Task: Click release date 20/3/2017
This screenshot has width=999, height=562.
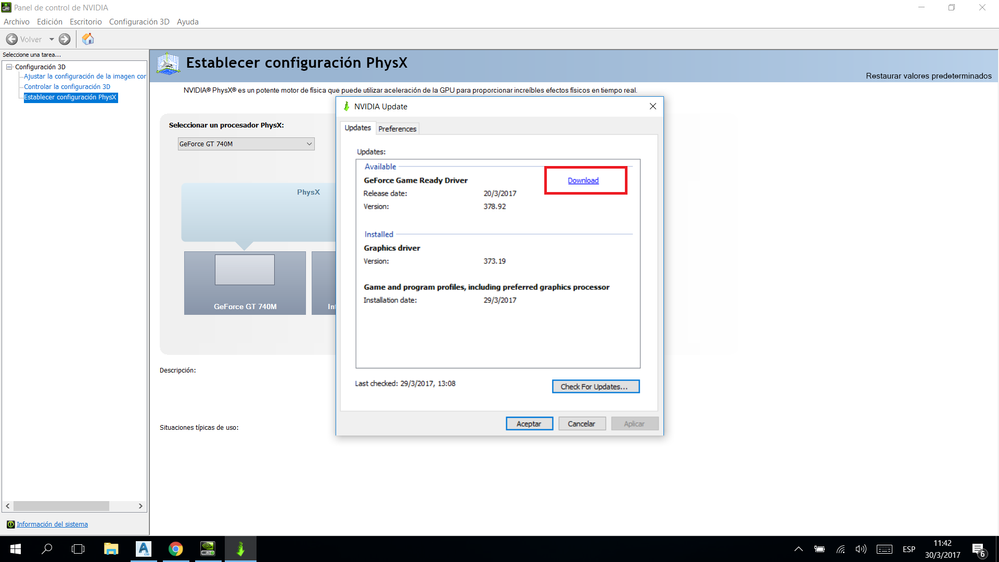Action: [x=500, y=194]
